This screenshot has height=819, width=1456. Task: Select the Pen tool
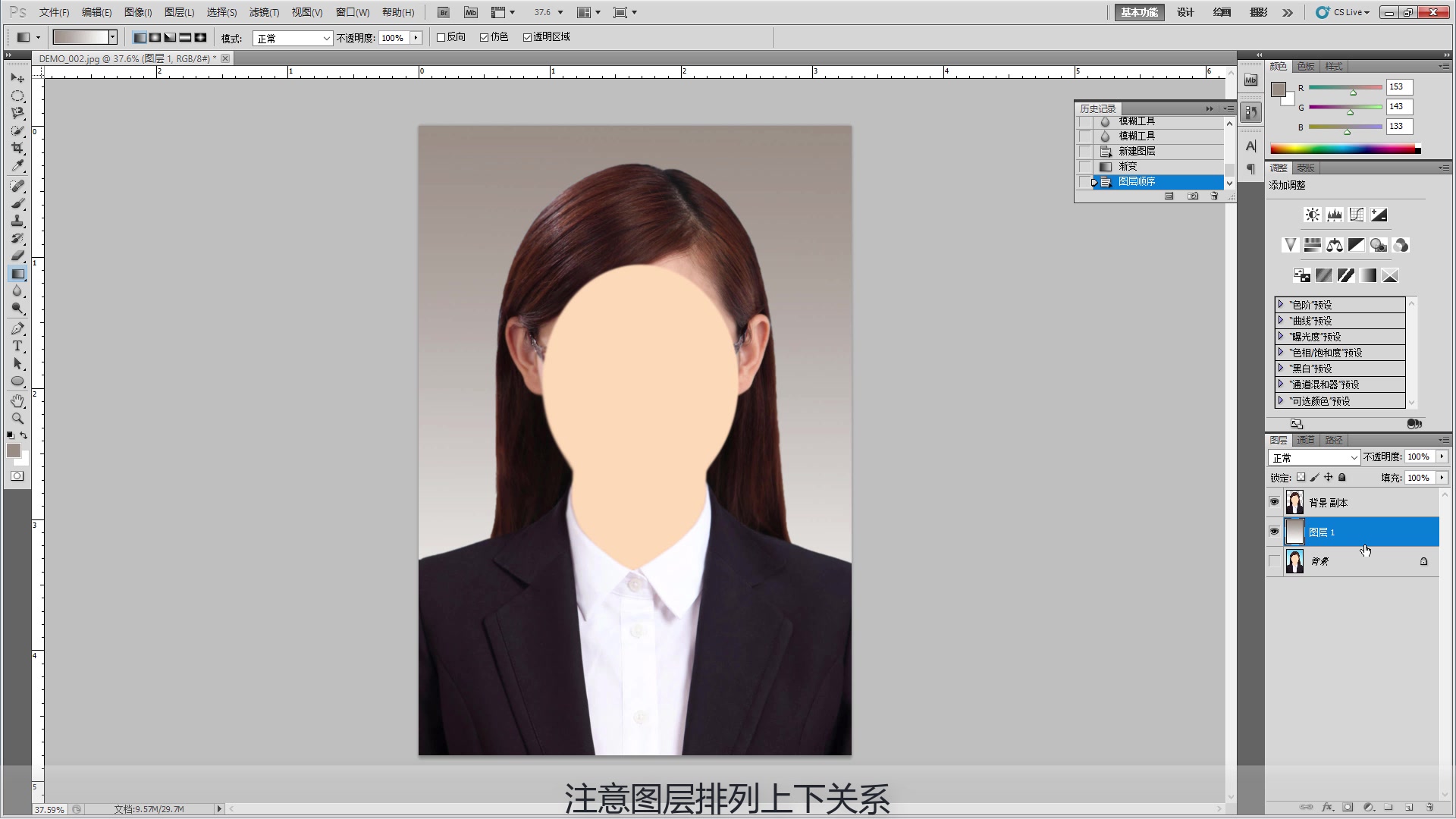pyautogui.click(x=17, y=328)
